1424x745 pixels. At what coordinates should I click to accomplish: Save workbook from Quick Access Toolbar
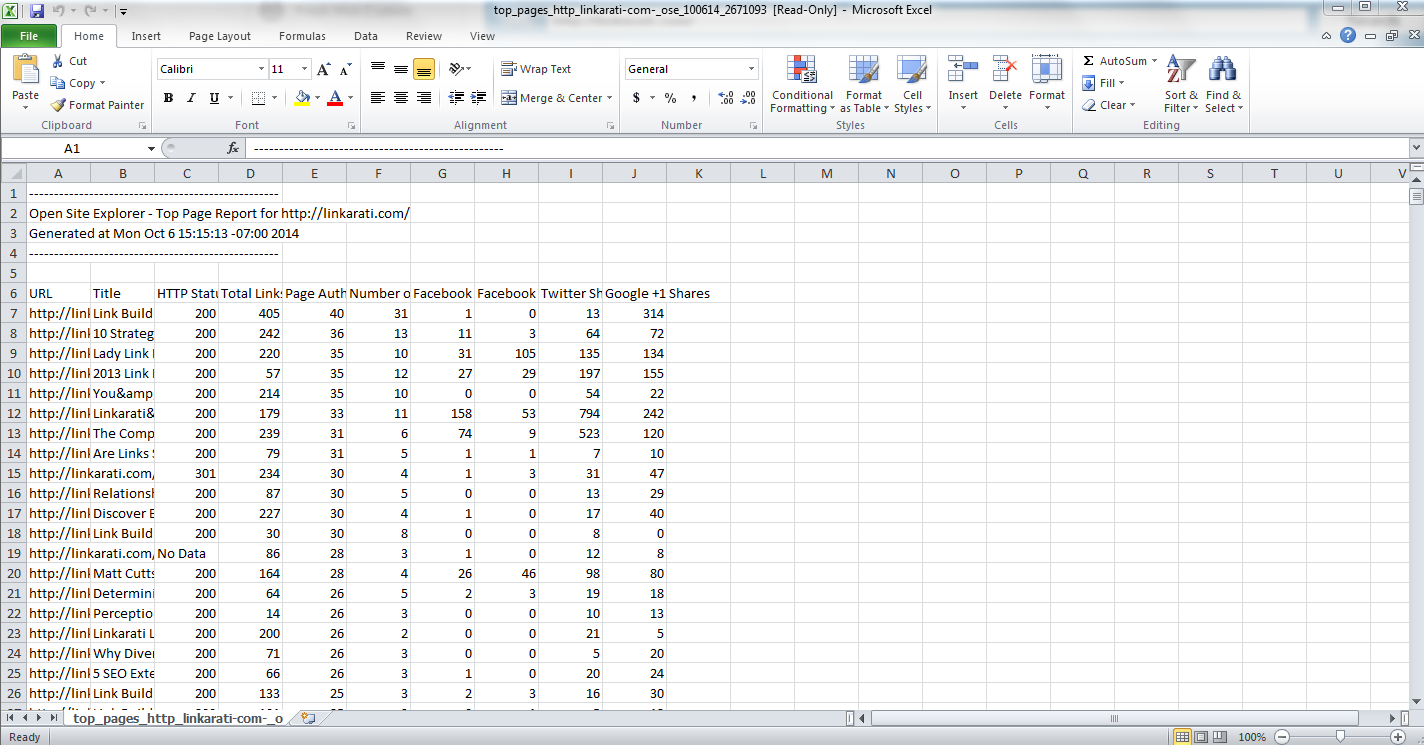37,11
